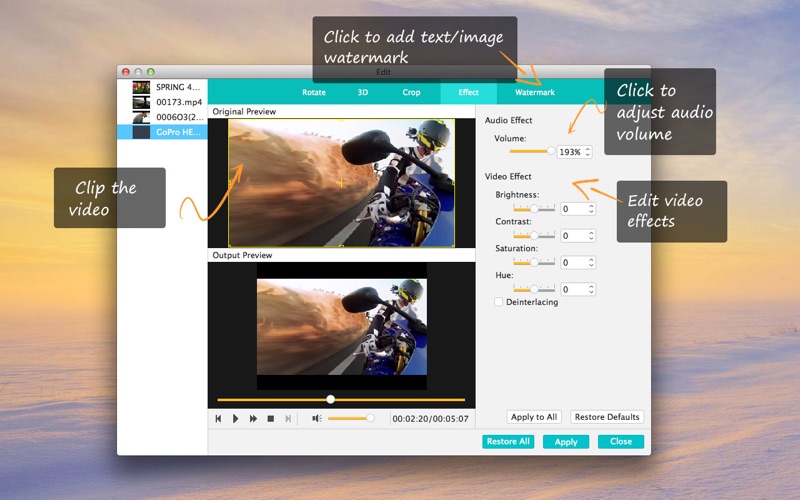Click Apply to All button
Viewport: 800px width, 500px height.
pyautogui.click(x=534, y=417)
